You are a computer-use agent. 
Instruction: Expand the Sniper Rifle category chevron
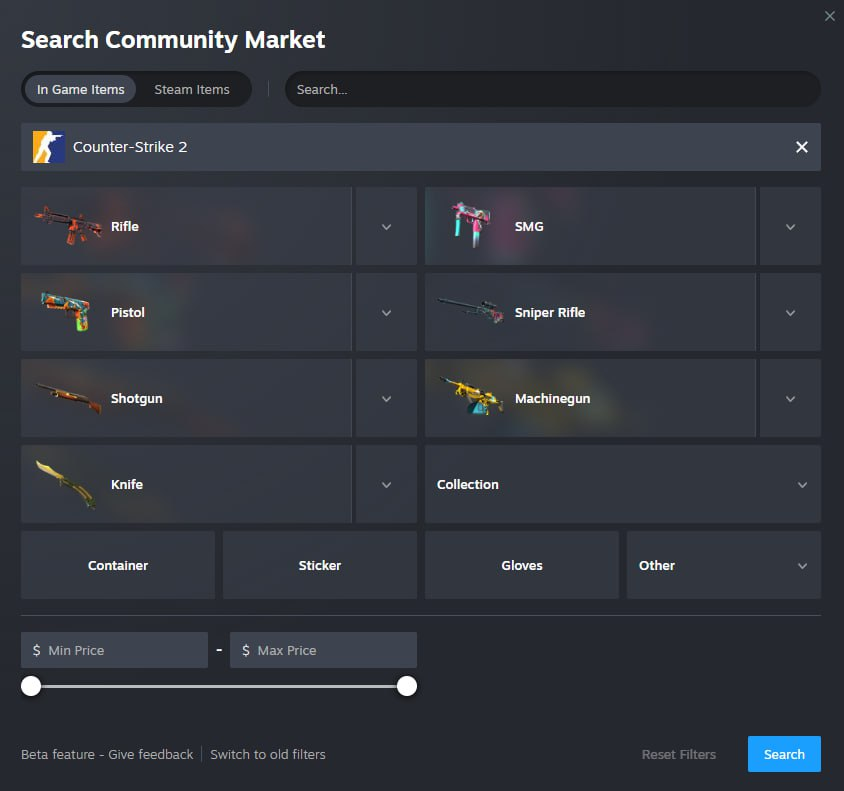(x=790, y=313)
